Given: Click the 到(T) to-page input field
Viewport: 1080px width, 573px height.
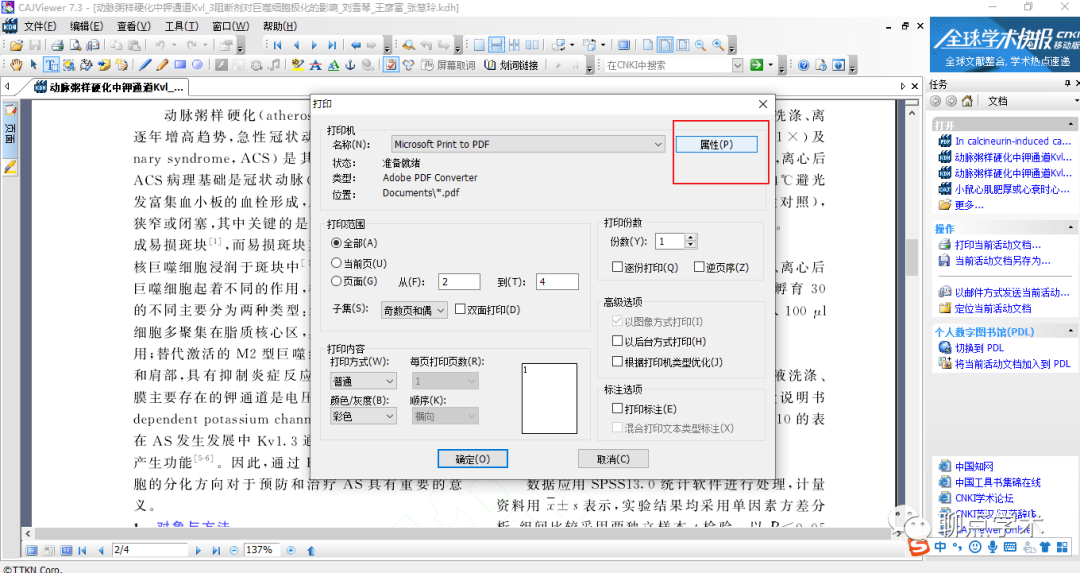Looking at the screenshot, I should click(557, 281).
